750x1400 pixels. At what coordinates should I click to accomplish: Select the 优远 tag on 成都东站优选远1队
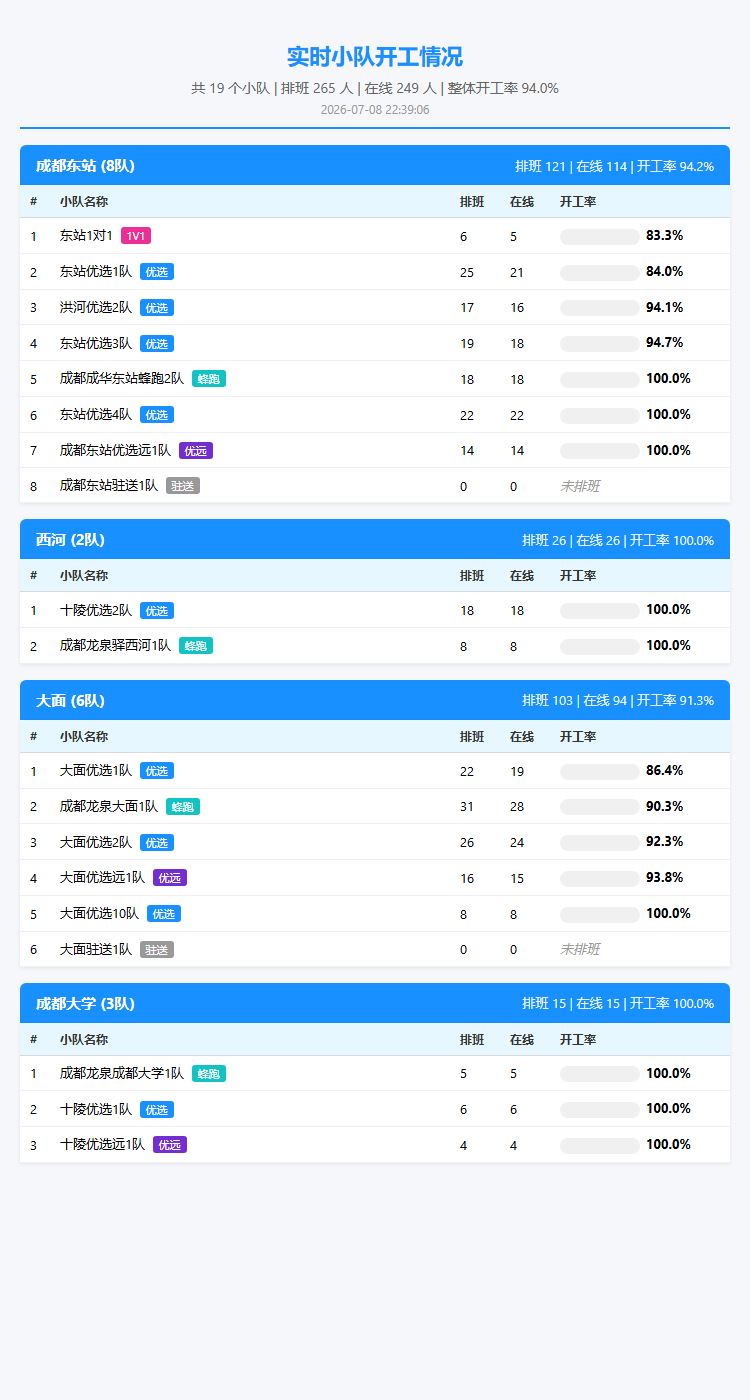(196, 451)
